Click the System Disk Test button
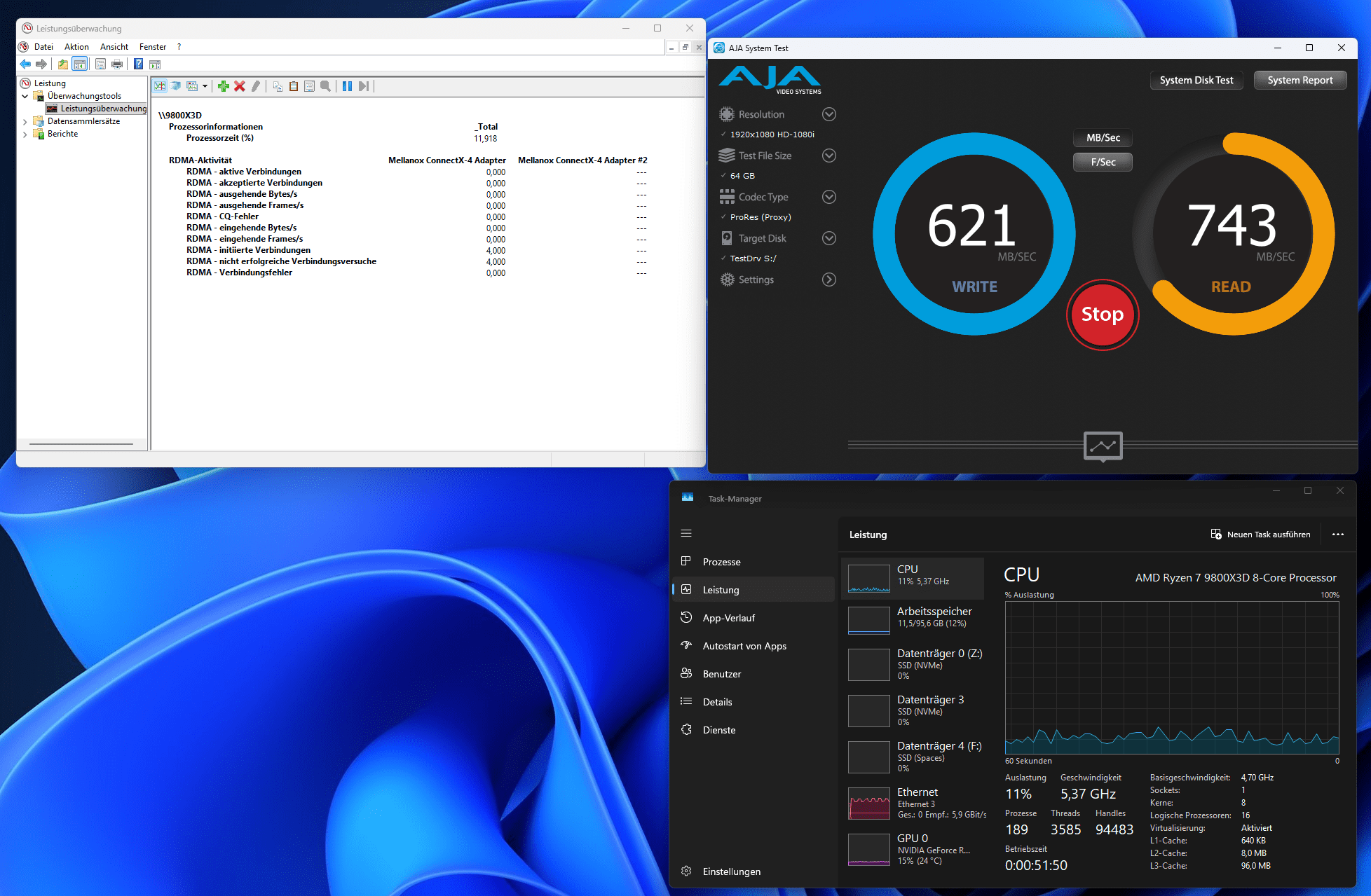The image size is (1371, 896). tap(1196, 81)
